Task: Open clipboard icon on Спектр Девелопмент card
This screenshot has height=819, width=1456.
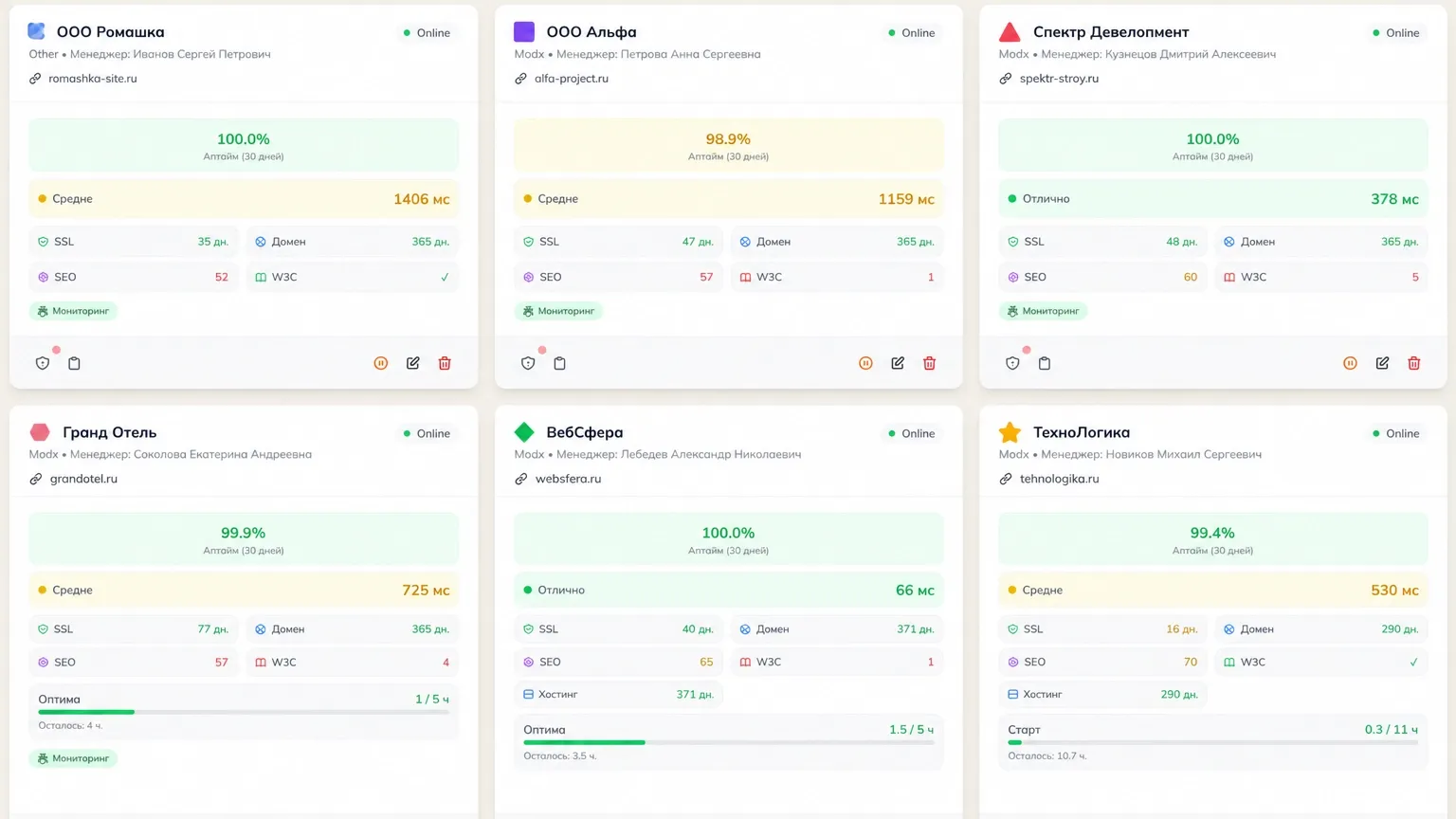Action: [1045, 363]
